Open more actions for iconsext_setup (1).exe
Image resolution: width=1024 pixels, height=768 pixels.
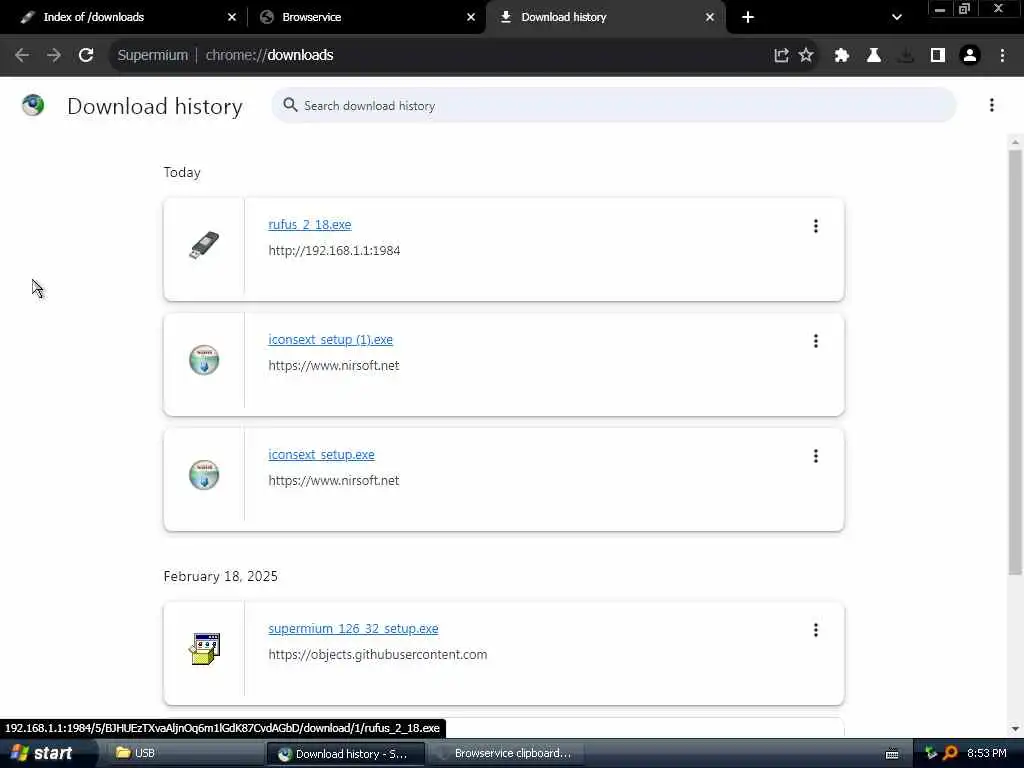[x=816, y=341]
